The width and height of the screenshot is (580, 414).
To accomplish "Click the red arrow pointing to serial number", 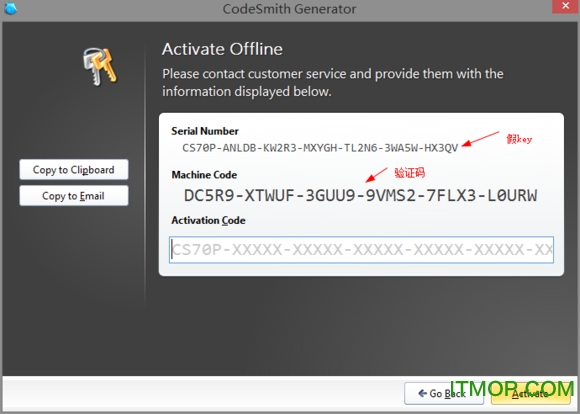I will click(x=480, y=139).
